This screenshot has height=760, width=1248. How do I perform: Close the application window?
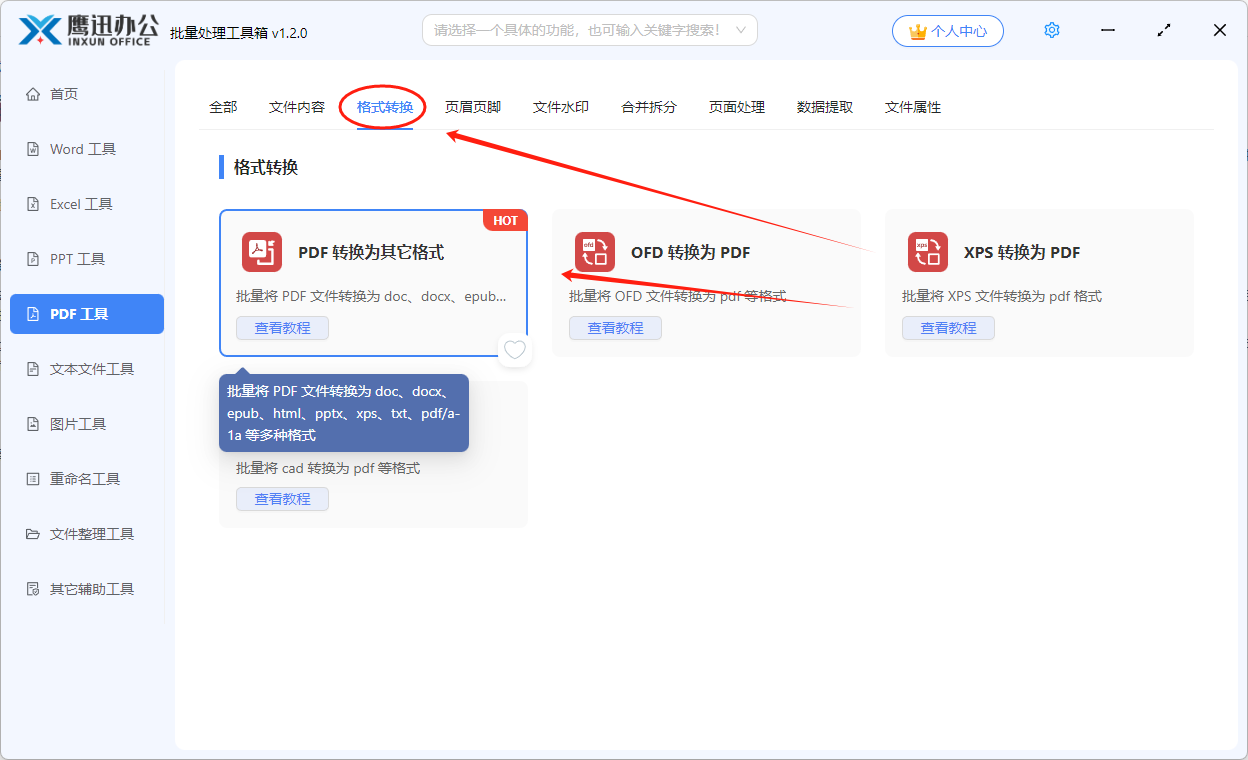1220,31
